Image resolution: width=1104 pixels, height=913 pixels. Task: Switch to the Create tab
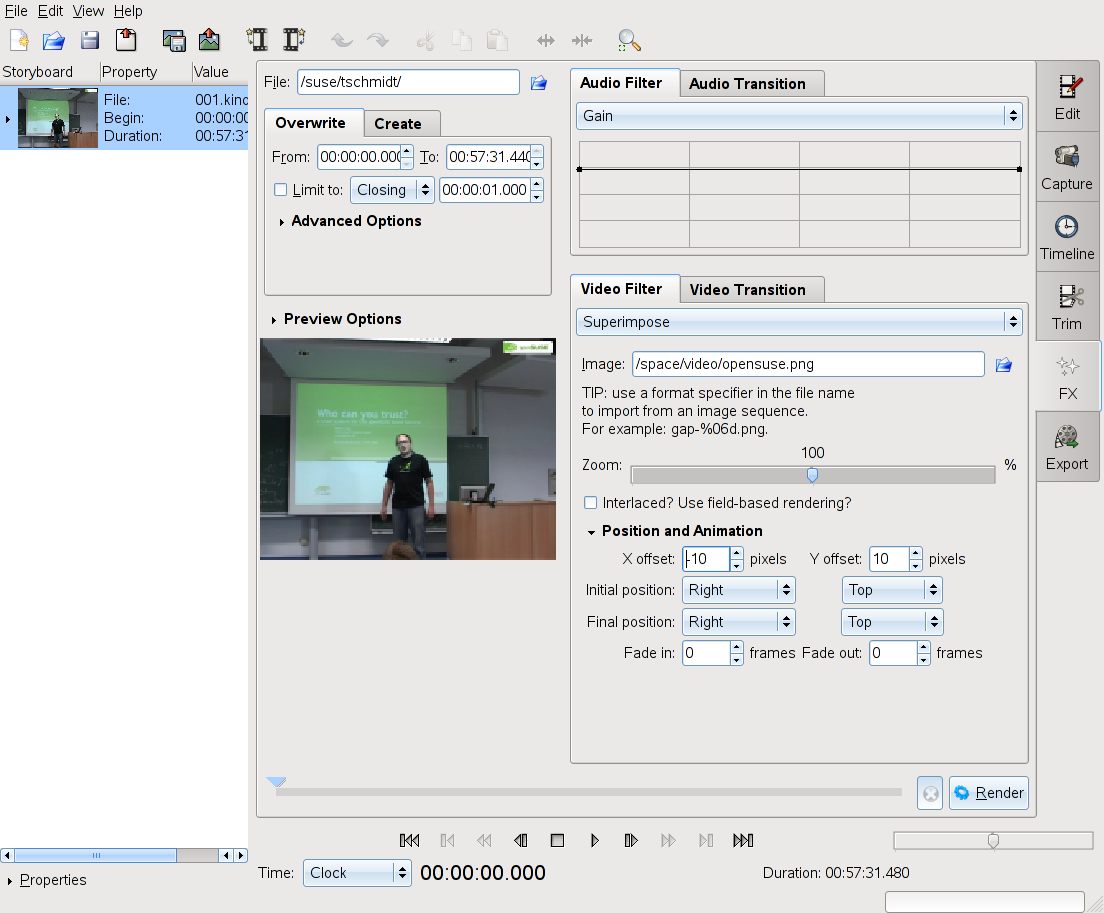click(397, 124)
